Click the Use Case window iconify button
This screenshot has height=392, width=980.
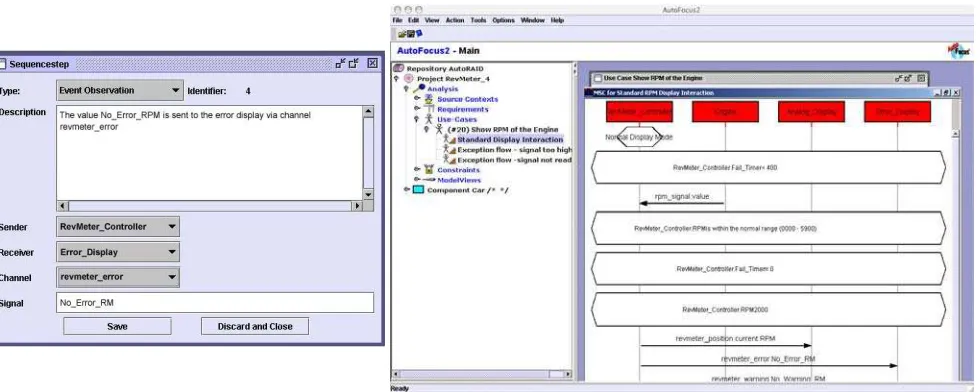(899, 78)
